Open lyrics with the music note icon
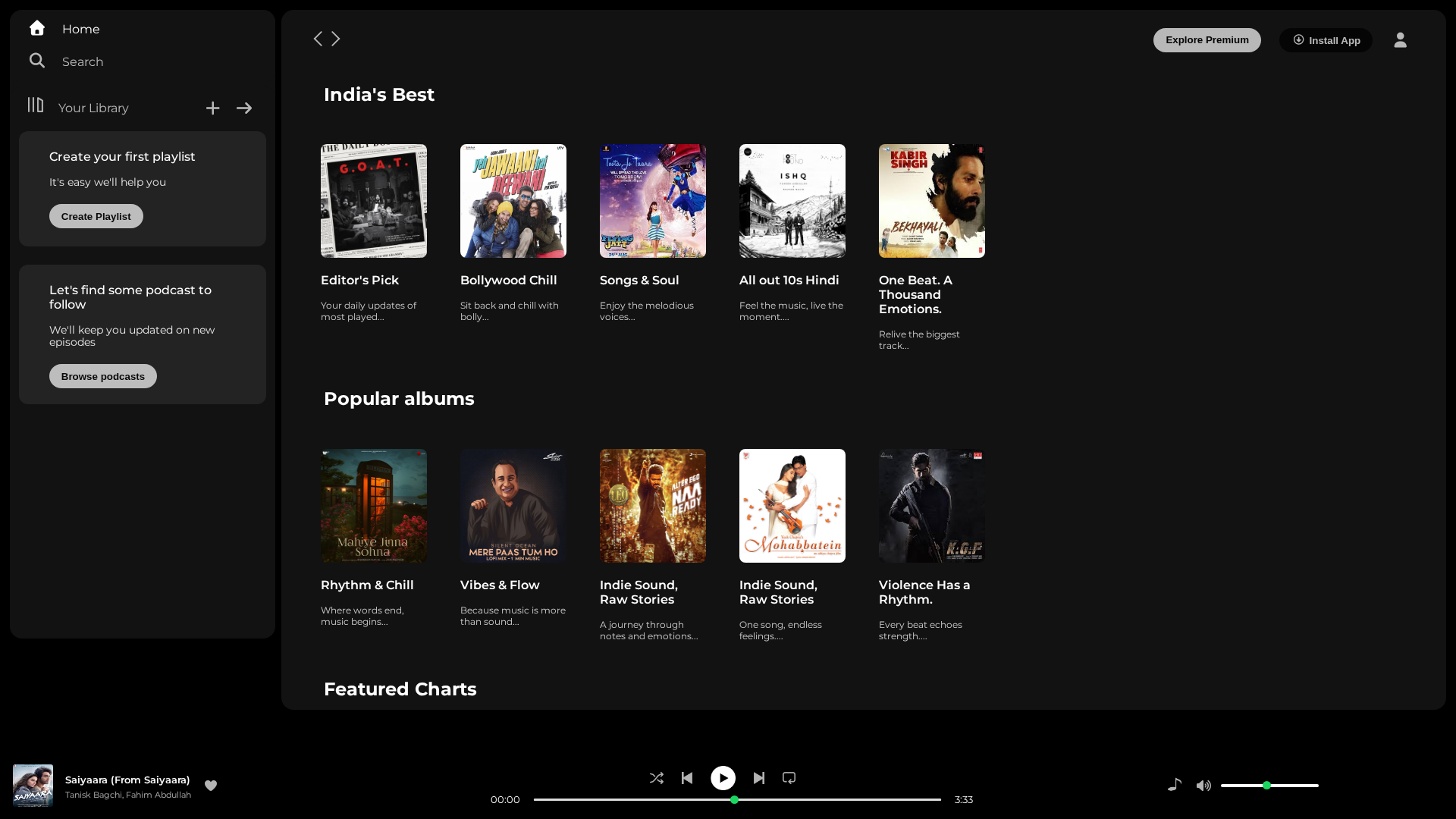This screenshot has width=1456, height=819. [x=1175, y=785]
